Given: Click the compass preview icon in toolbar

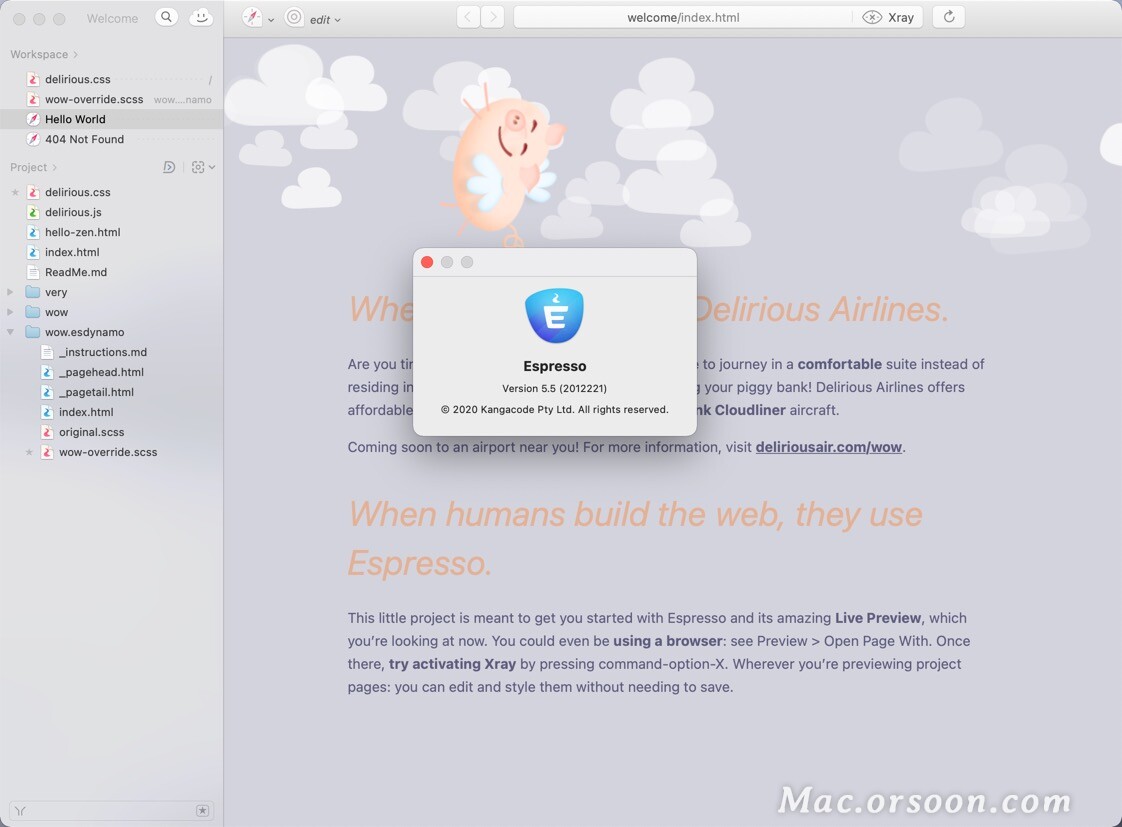Looking at the screenshot, I should coord(252,17).
